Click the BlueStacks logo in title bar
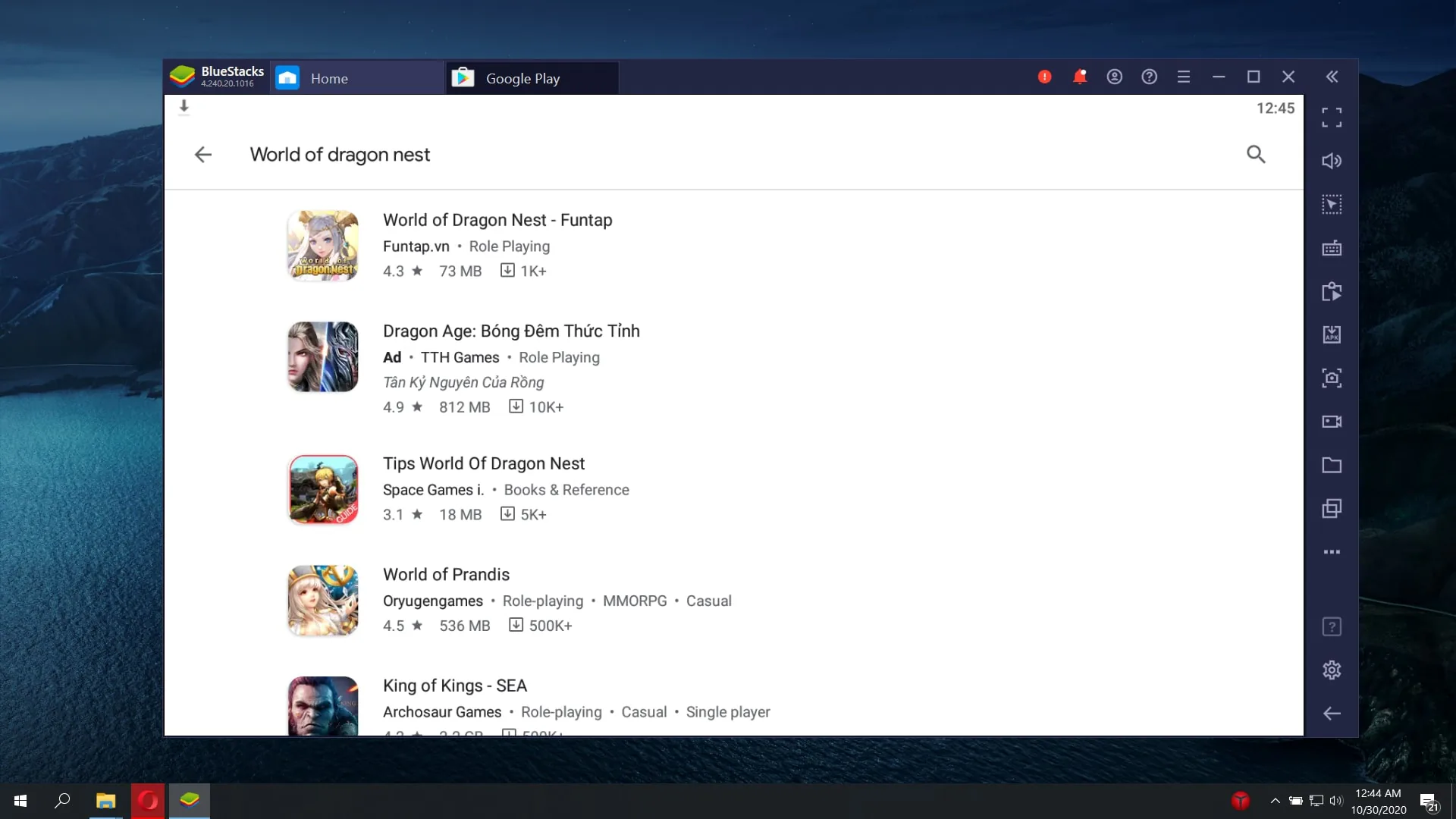This screenshot has height=819, width=1456. click(x=182, y=77)
